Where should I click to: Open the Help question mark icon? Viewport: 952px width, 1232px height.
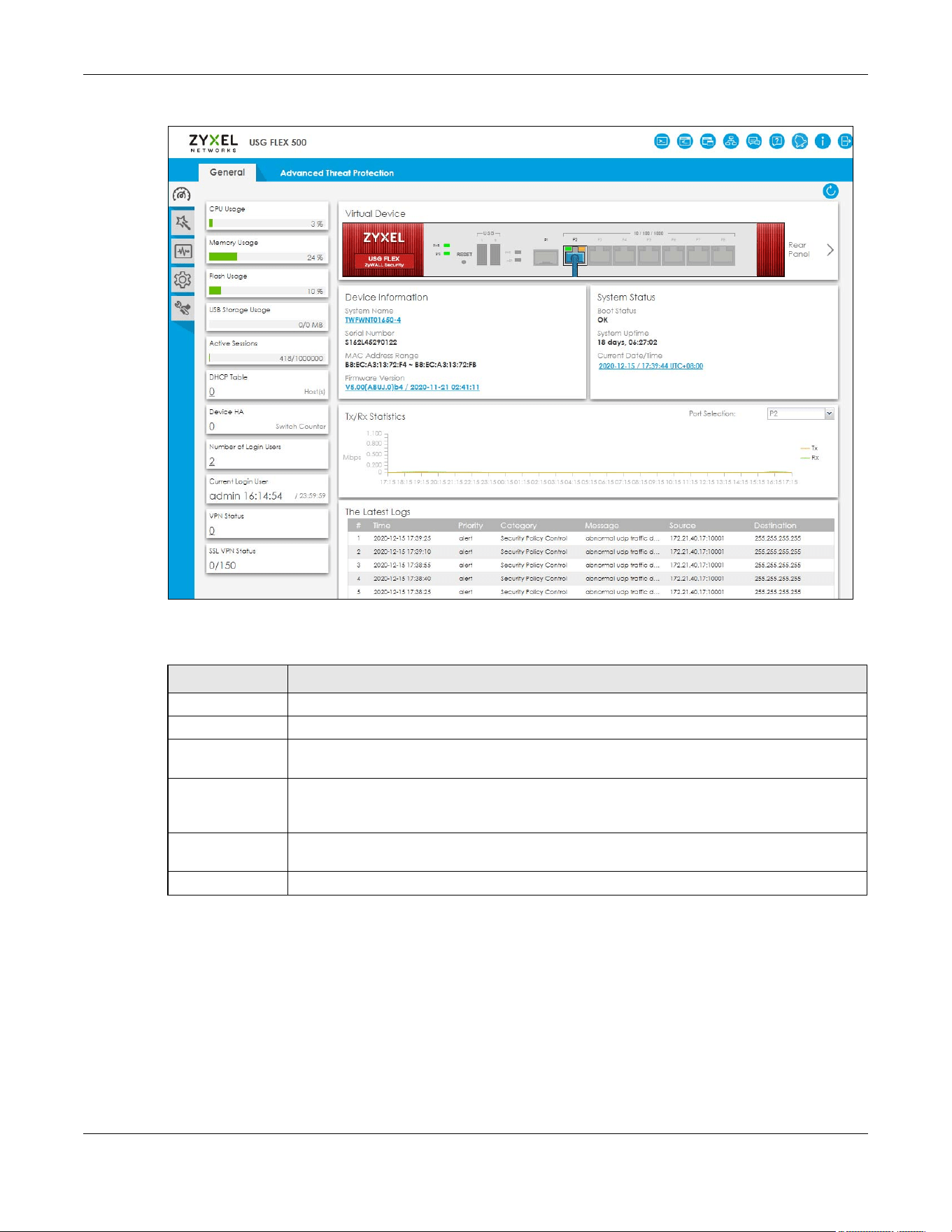tap(777, 141)
